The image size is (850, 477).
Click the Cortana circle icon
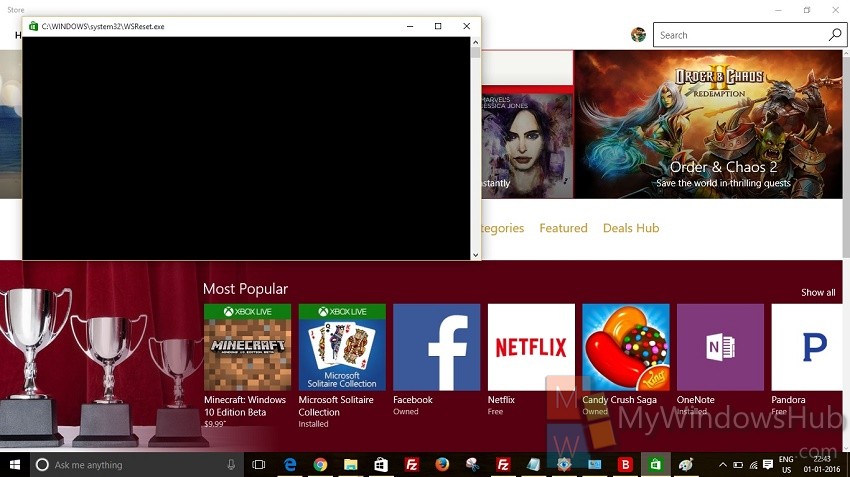42,465
